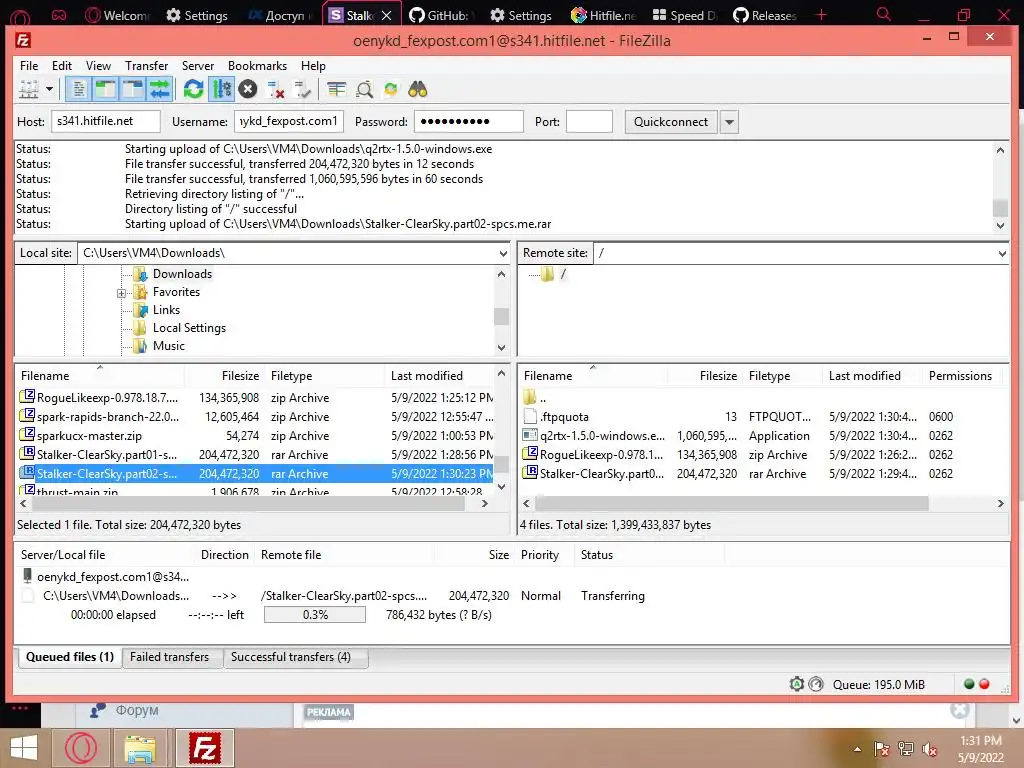Screen dimensions: 1024x768
Task: Sort local files by Last modified column
Action: (426, 376)
